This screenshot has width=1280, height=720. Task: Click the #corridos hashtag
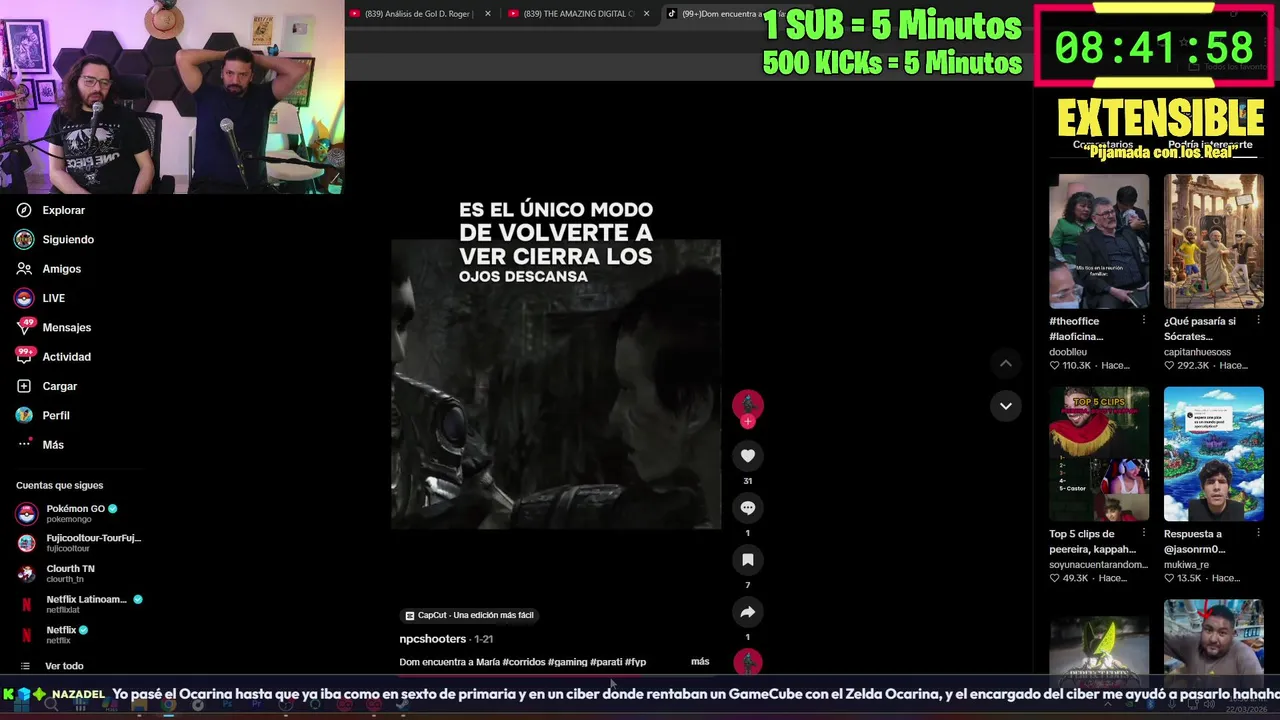click(x=526, y=662)
